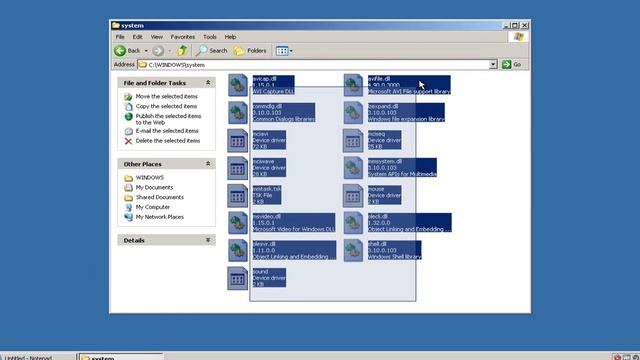
Task: Open the Help menu
Action: pyautogui.click(x=230, y=37)
